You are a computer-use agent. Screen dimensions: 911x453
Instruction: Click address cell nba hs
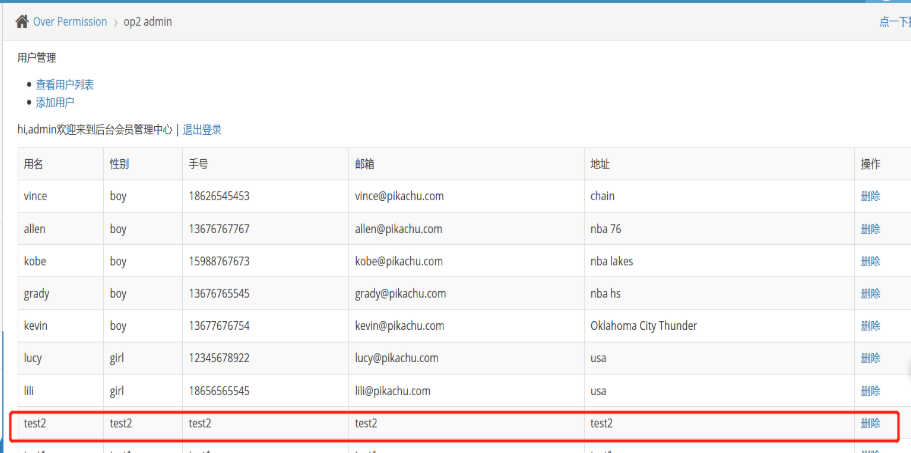[605, 294]
